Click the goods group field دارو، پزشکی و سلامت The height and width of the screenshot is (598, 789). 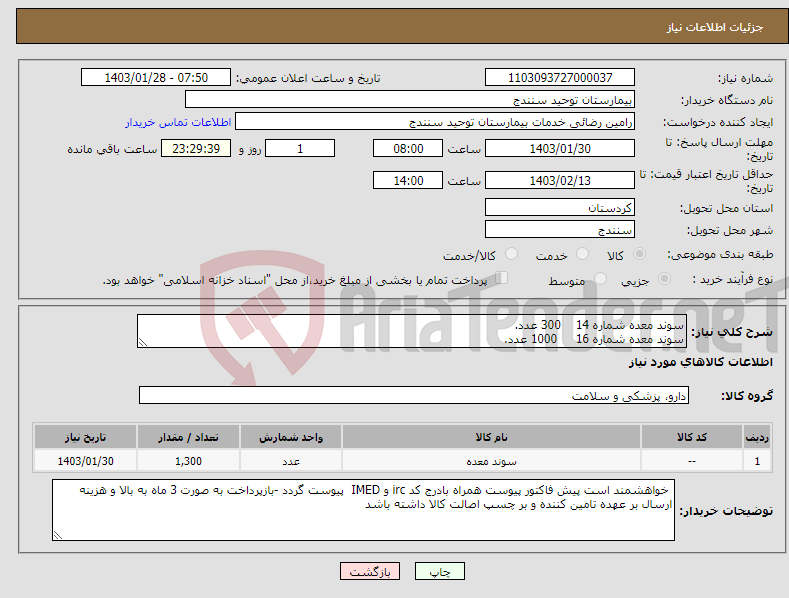pyautogui.click(x=414, y=396)
